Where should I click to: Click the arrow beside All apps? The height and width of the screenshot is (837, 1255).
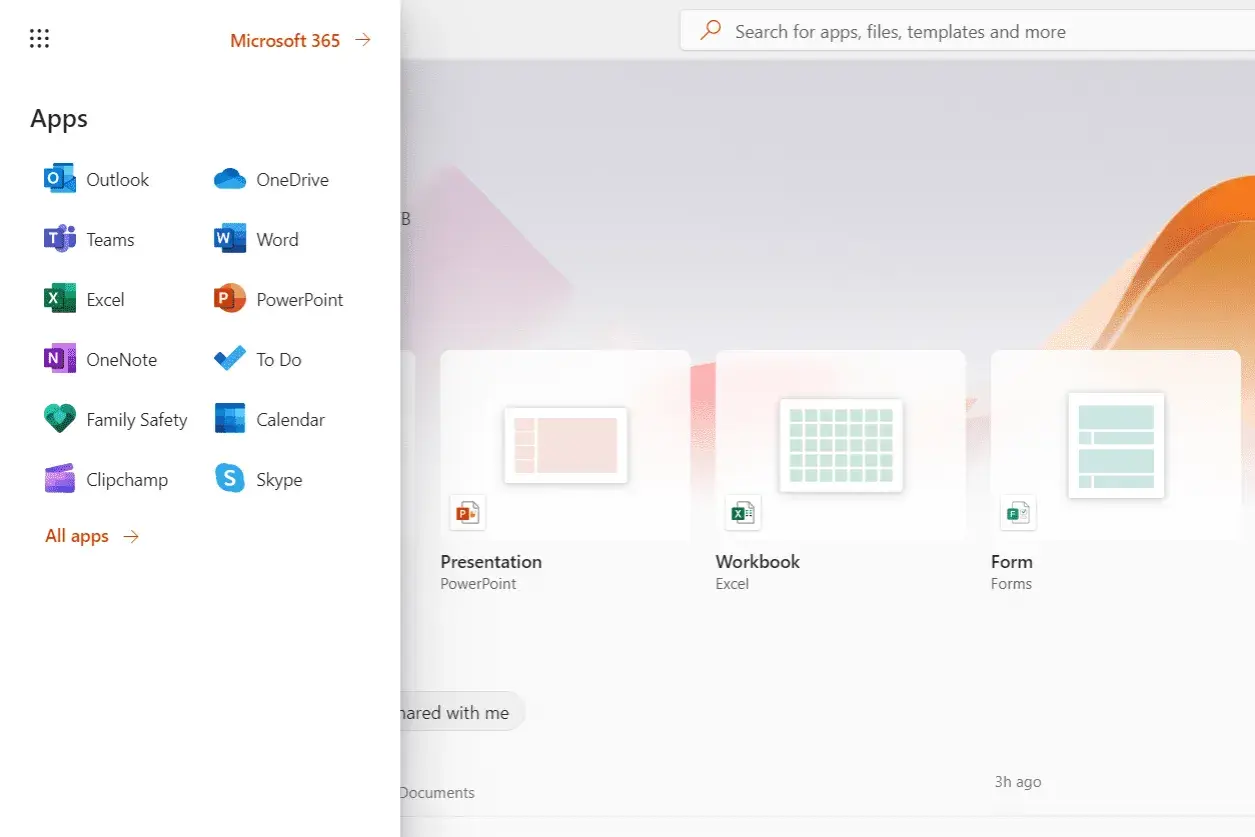(x=131, y=537)
